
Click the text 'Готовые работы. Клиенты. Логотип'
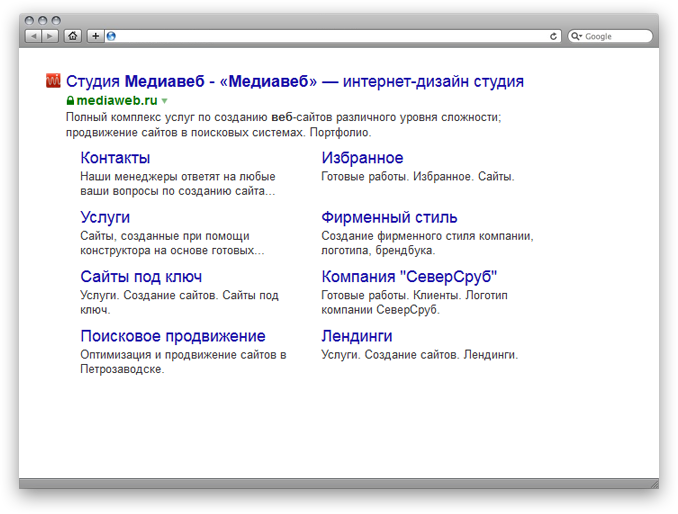coord(414,295)
